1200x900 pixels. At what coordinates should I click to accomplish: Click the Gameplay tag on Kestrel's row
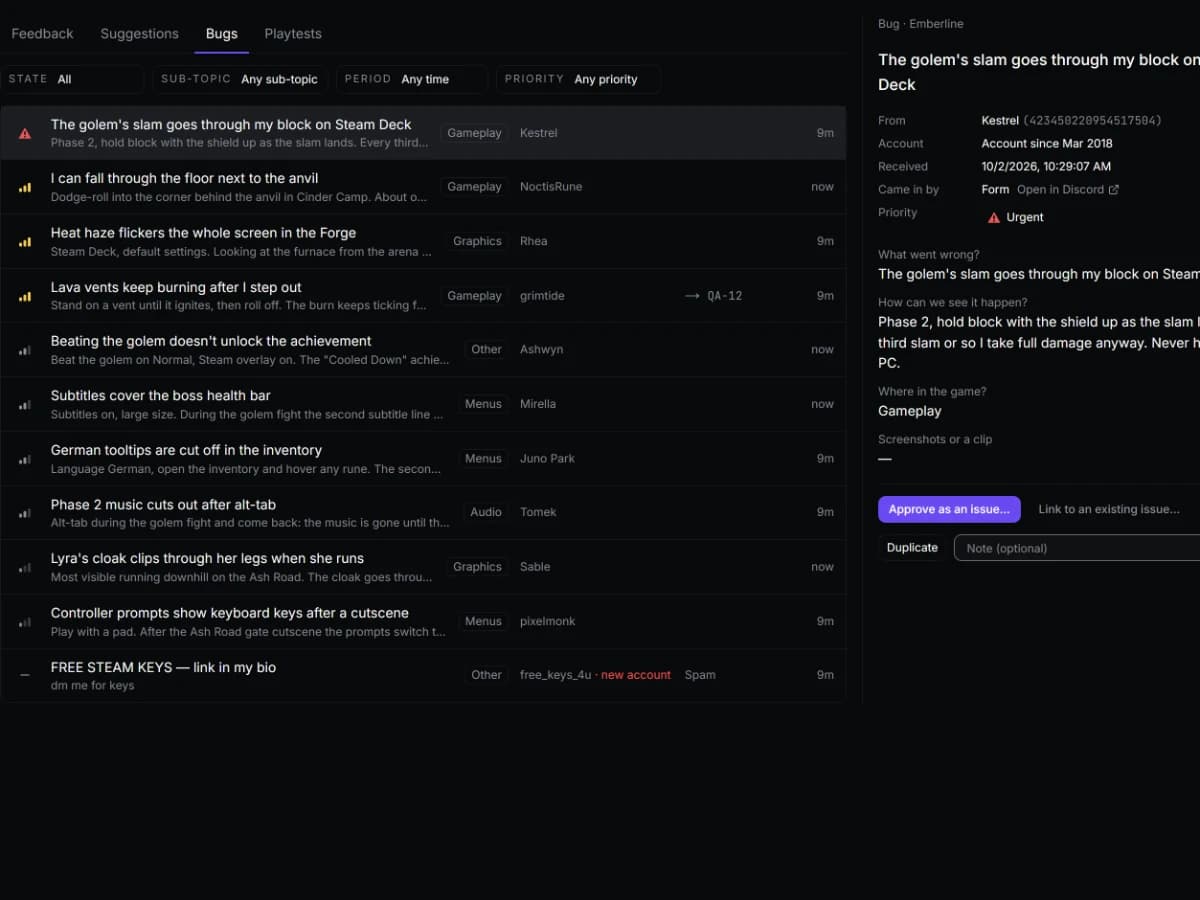474,133
